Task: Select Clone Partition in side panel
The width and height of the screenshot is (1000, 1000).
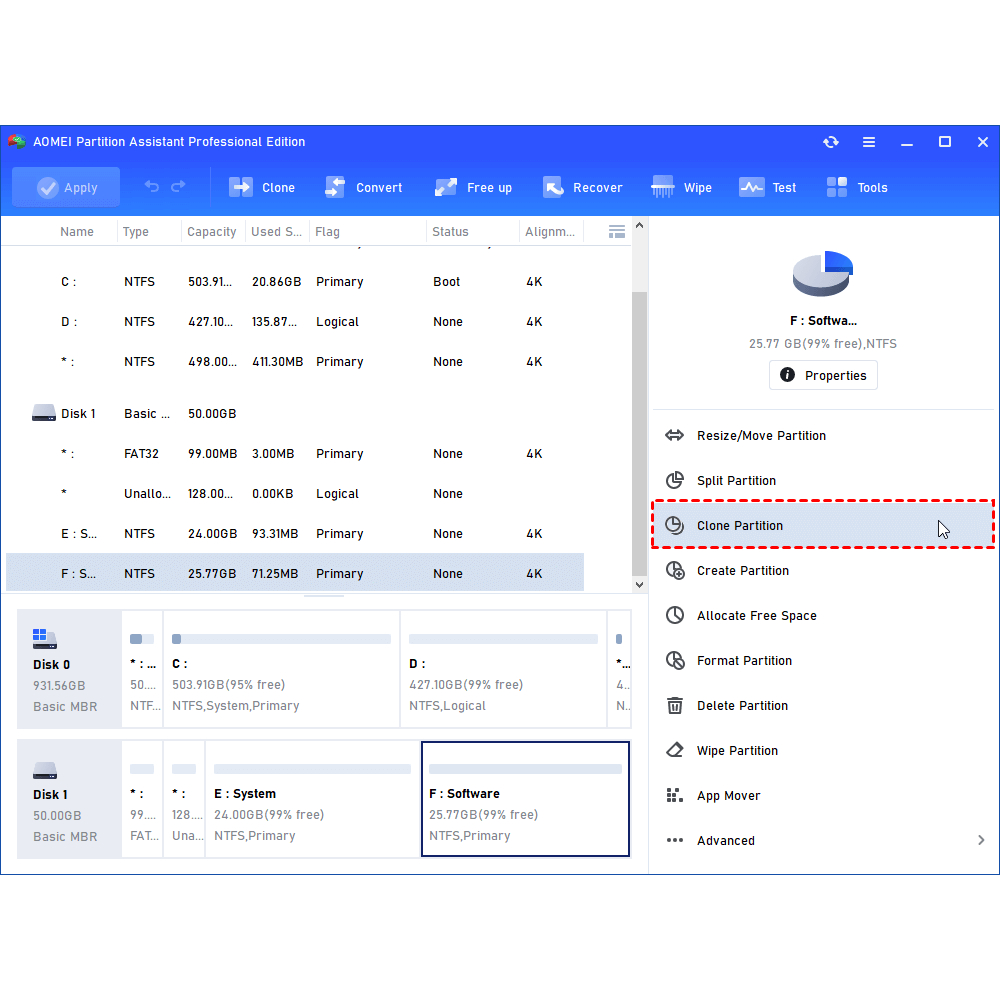Action: [740, 526]
